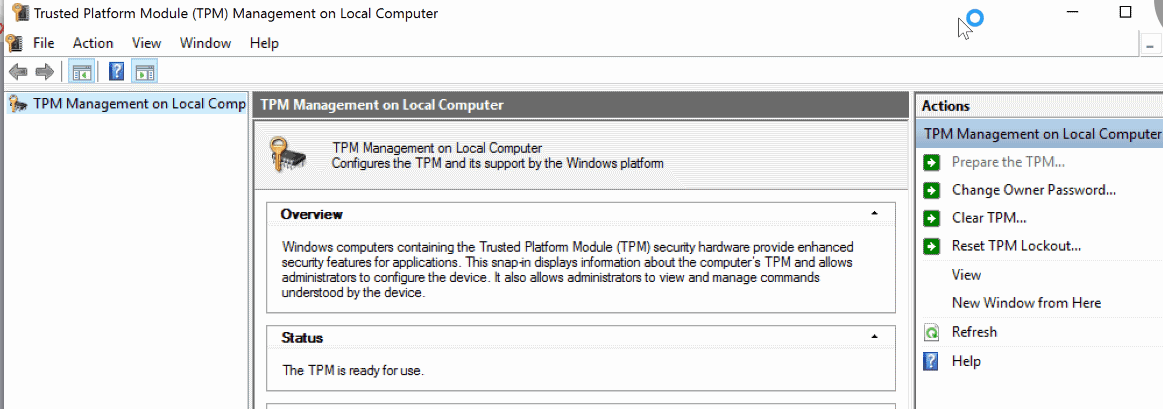Viewport: 1163px width, 409px height.
Task: Click the green arrow icon beside Clear TPM
Action: 932,218
